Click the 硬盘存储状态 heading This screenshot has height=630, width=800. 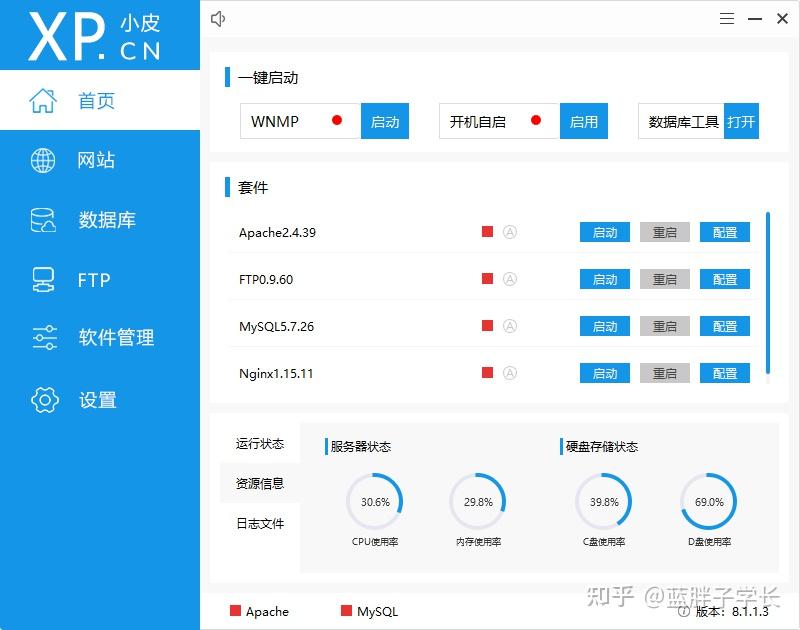pyautogui.click(x=602, y=446)
